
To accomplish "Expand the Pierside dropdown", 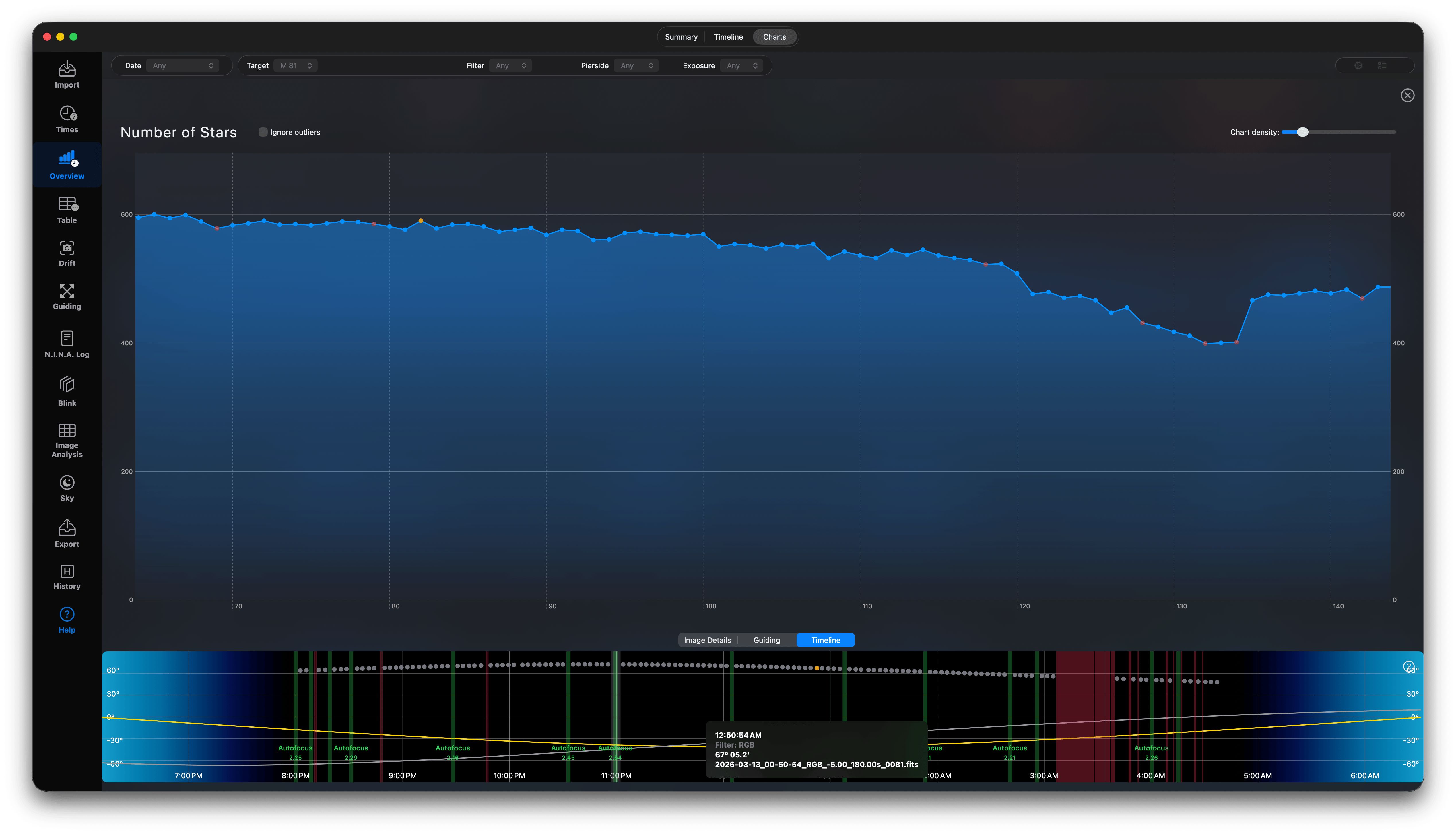I will [636, 65].
